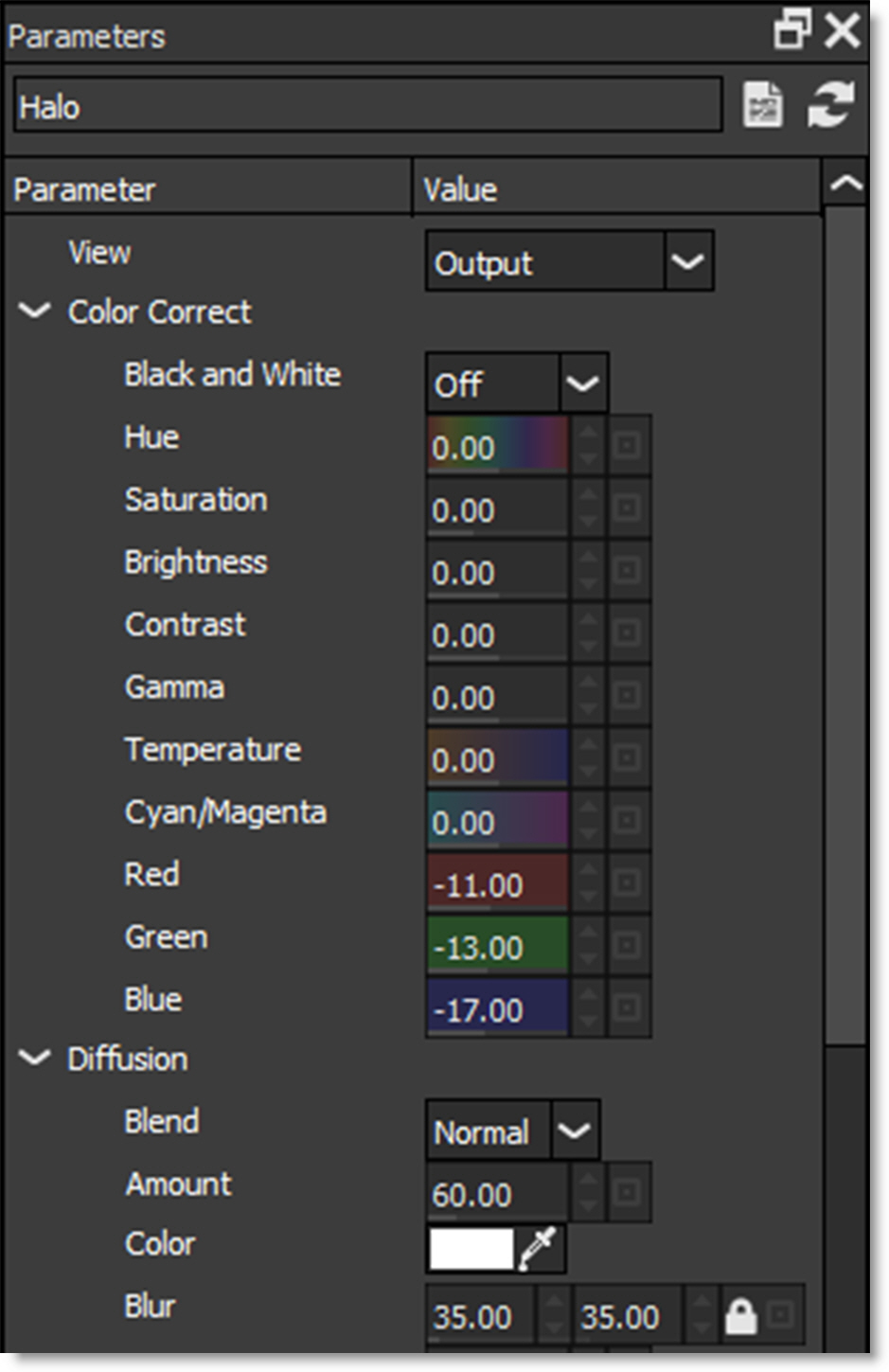Toggle the Saturation animation keyframe square
889x1372 pixels.
[626, 508]
